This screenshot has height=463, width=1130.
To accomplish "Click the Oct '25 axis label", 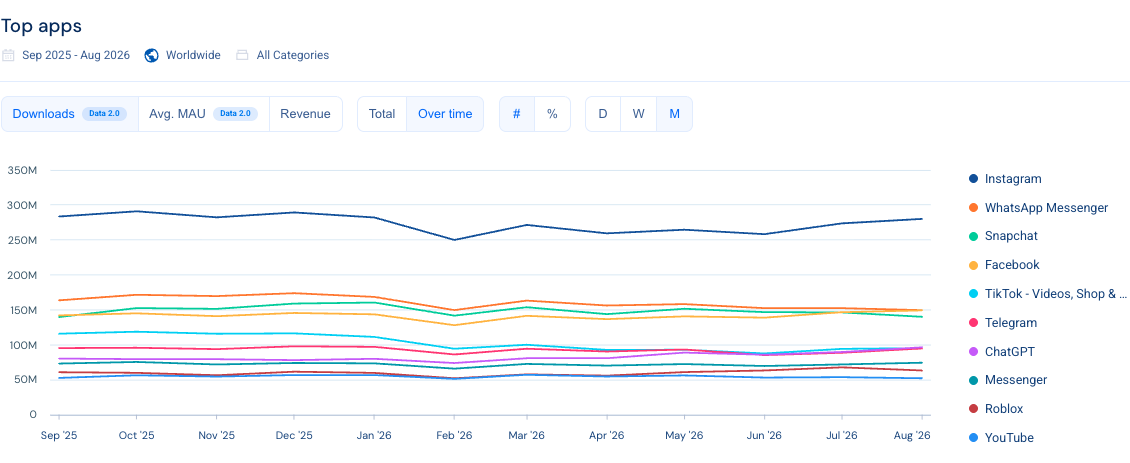I will coord(137,436).
